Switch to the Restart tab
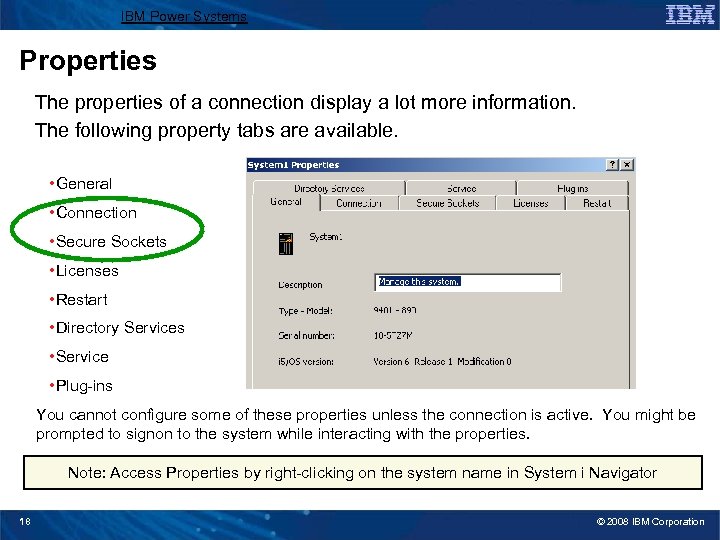This screenshot has width=720, height=540. click(x=597, y=203)
